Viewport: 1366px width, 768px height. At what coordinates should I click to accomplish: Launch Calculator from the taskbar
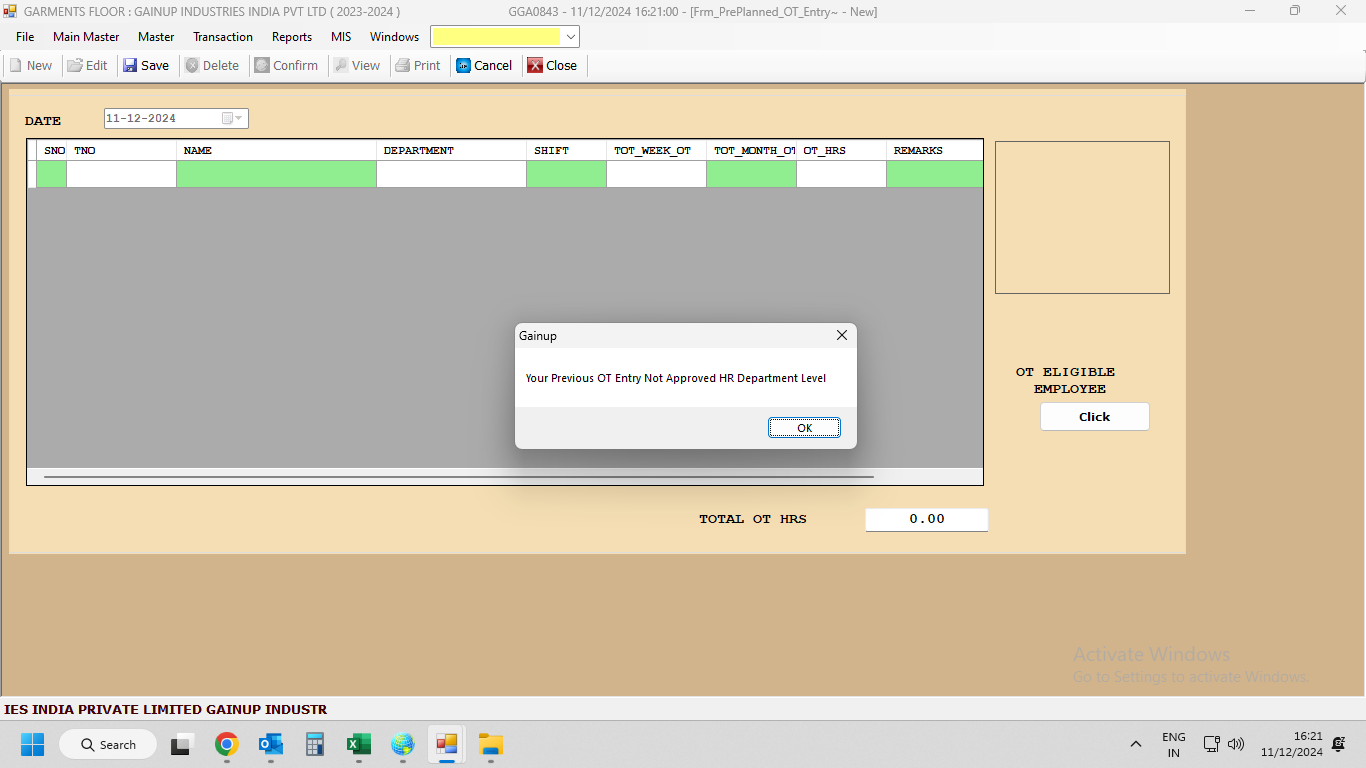click(x=315, y=745)
